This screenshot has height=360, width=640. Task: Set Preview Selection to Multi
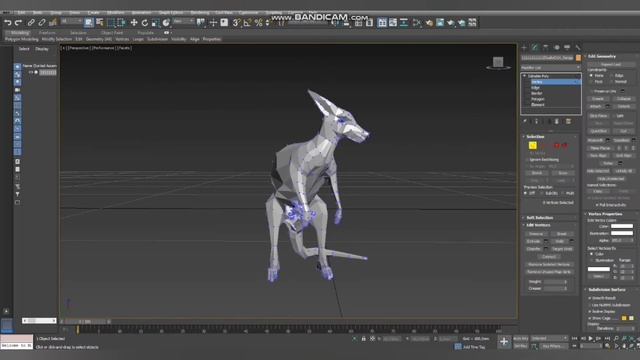pyautogui.click(x=563, y=193)
